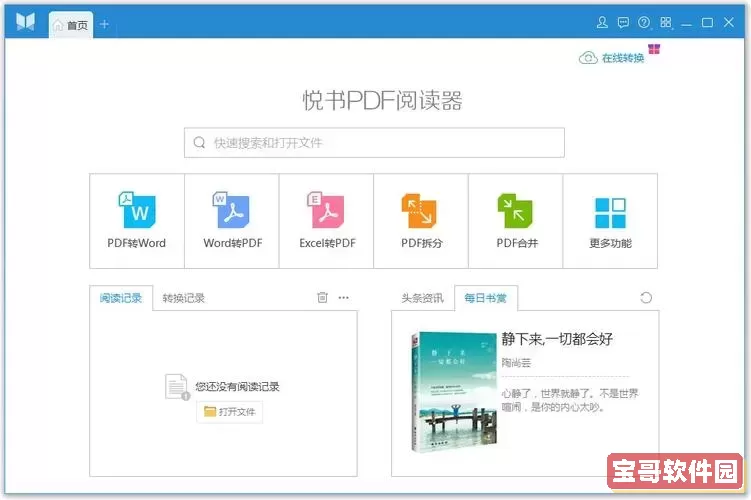Close the PDF reader window
This screenshot has width=751, height=500.
coord(729,22)
